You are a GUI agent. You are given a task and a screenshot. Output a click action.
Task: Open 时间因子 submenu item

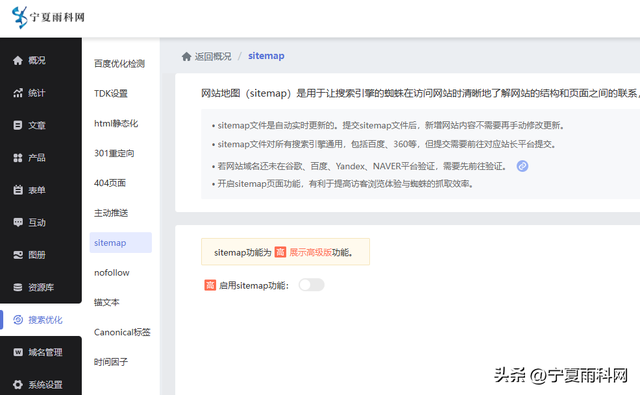111,362
